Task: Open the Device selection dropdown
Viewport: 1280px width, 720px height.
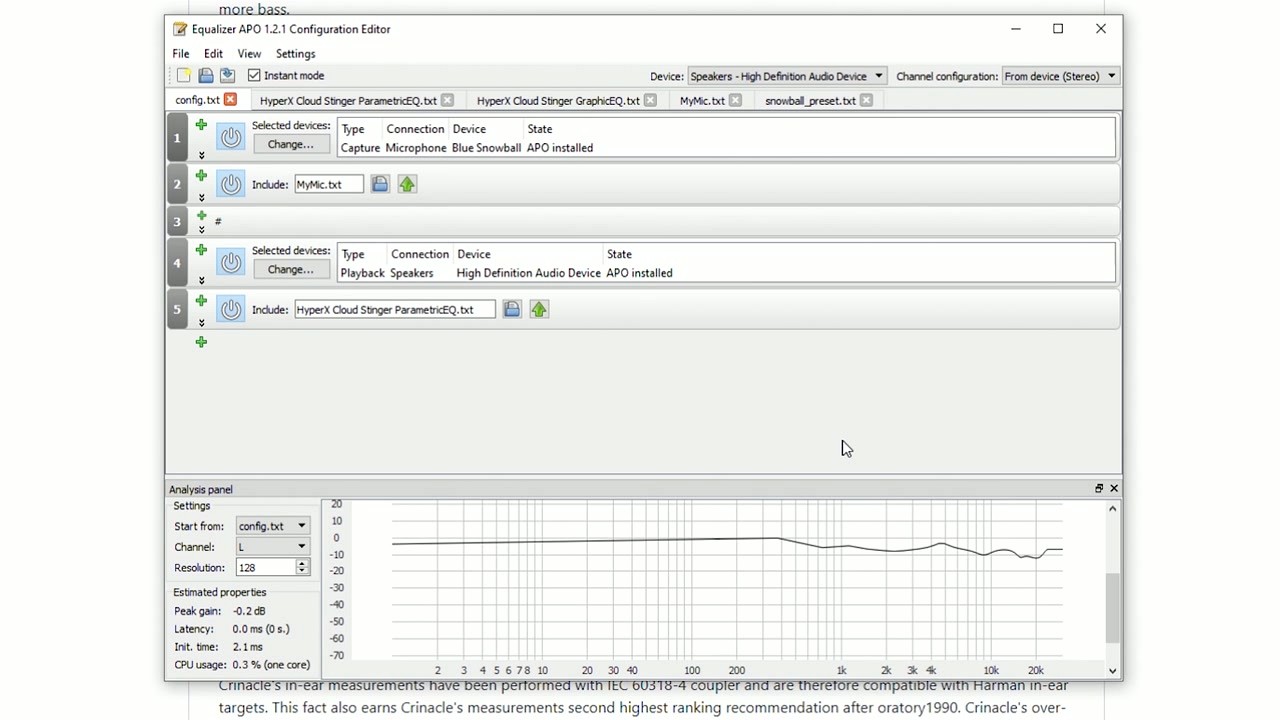Action: pos(878,75)
